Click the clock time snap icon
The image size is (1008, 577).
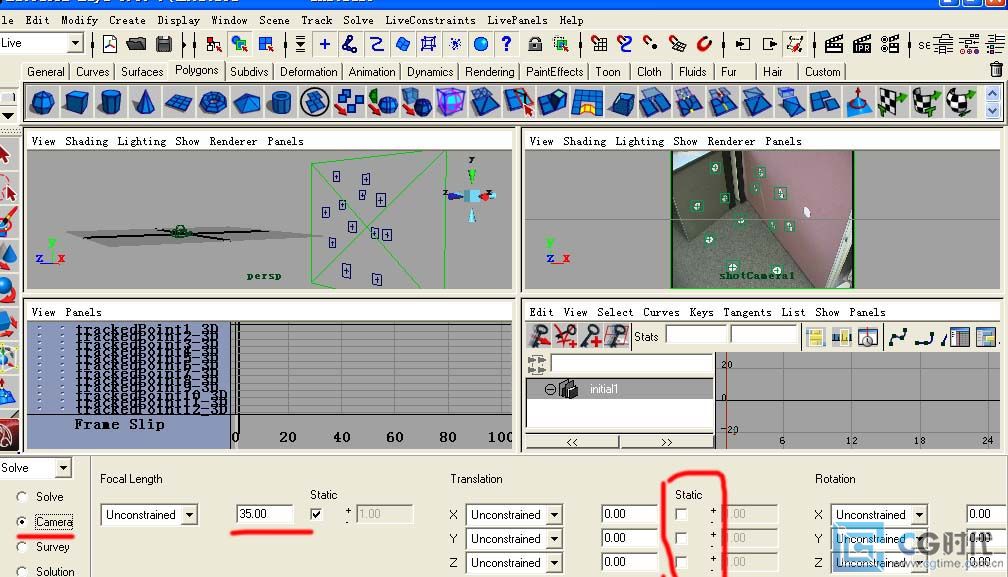click(868, 337)
